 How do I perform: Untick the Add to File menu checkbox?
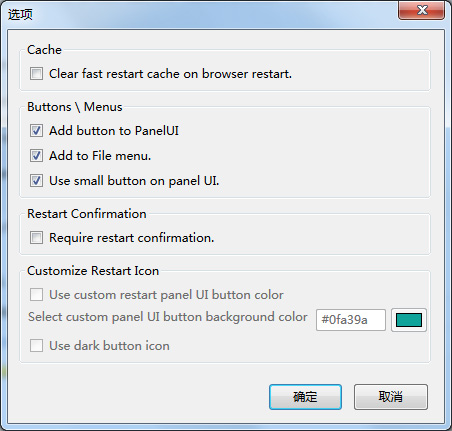click(x=36, y=156)
